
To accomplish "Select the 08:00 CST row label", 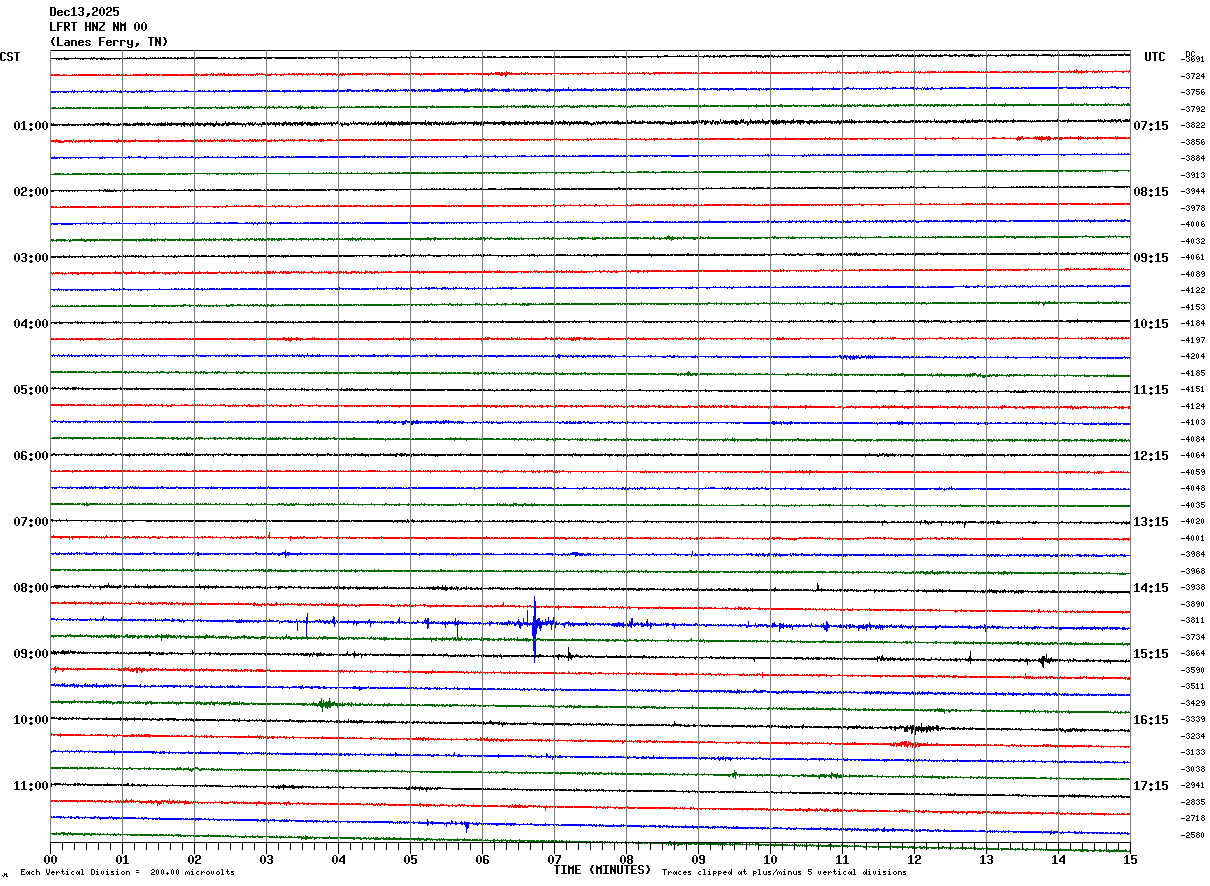I will (31, 588).
